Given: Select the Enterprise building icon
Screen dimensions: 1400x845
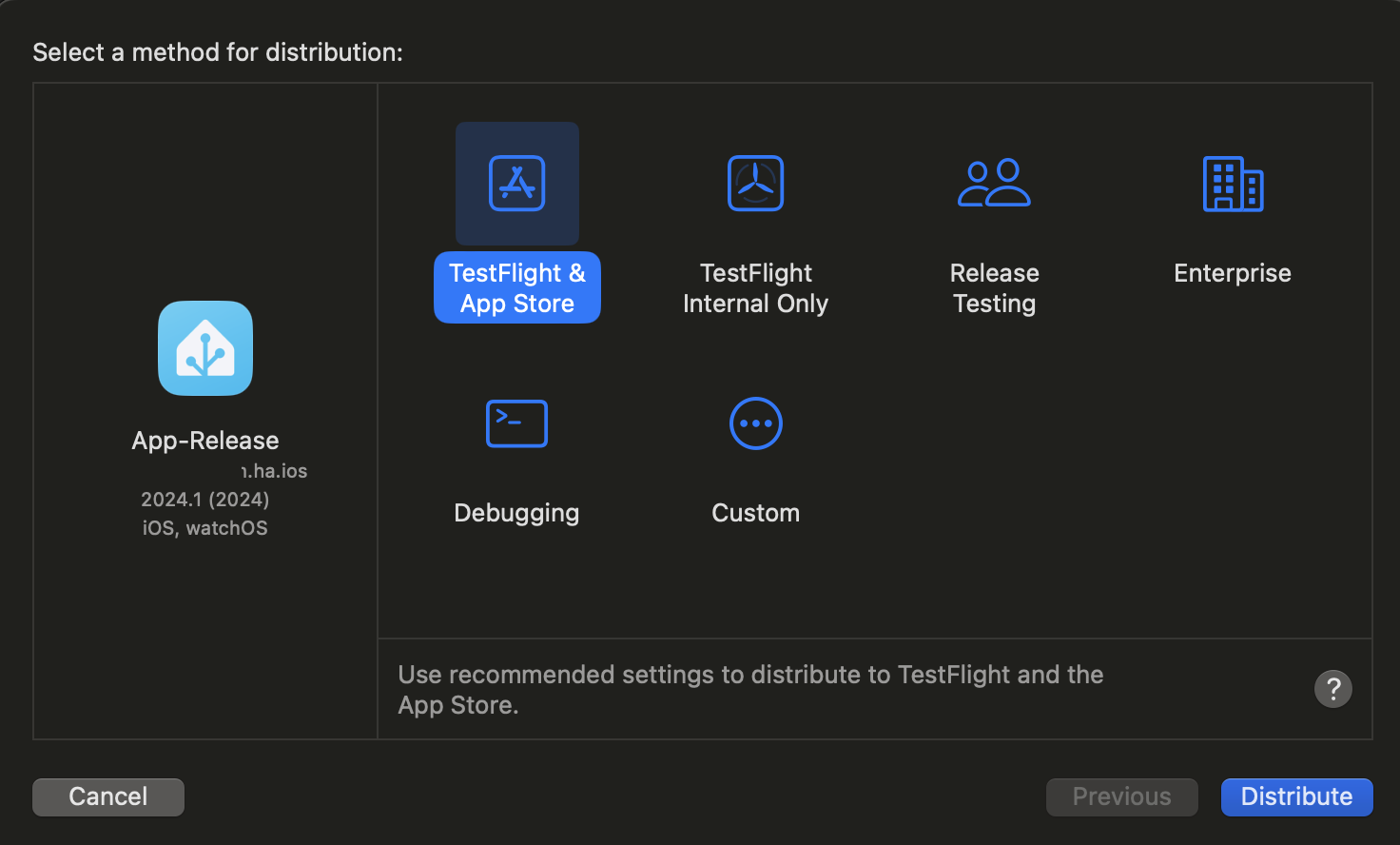Looking at the screenshot, I should coord(1233,184).
